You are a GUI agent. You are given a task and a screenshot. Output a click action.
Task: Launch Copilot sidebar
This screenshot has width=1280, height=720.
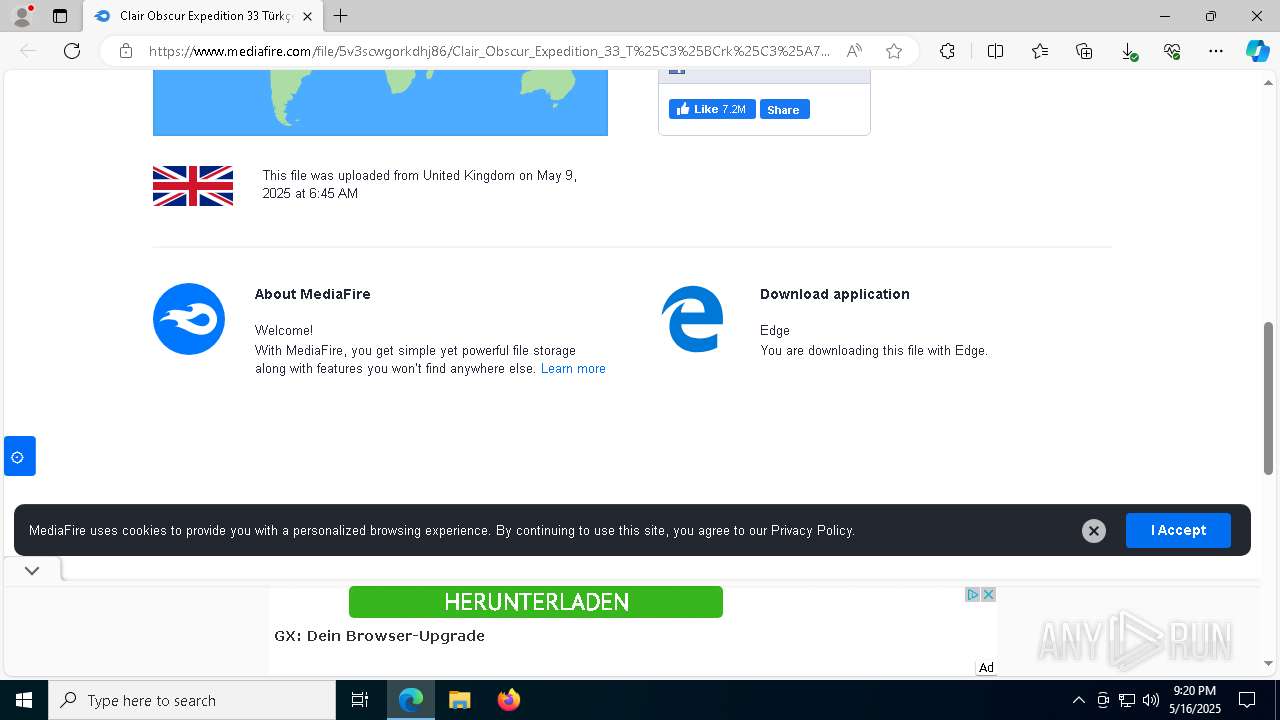[x=1257, y=51]
